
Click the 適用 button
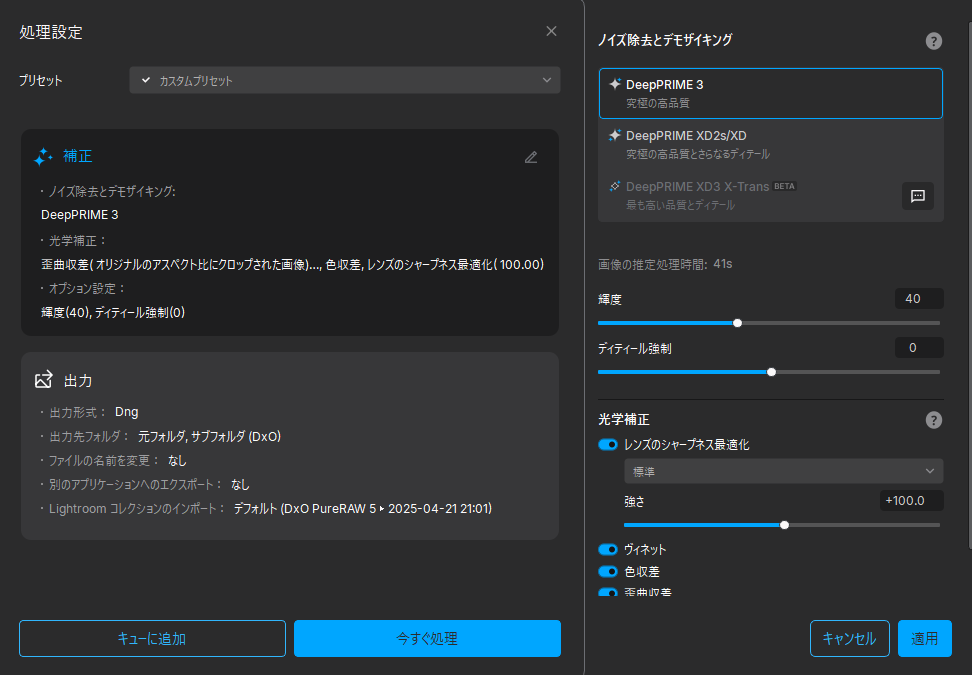[x=924, y=638]
